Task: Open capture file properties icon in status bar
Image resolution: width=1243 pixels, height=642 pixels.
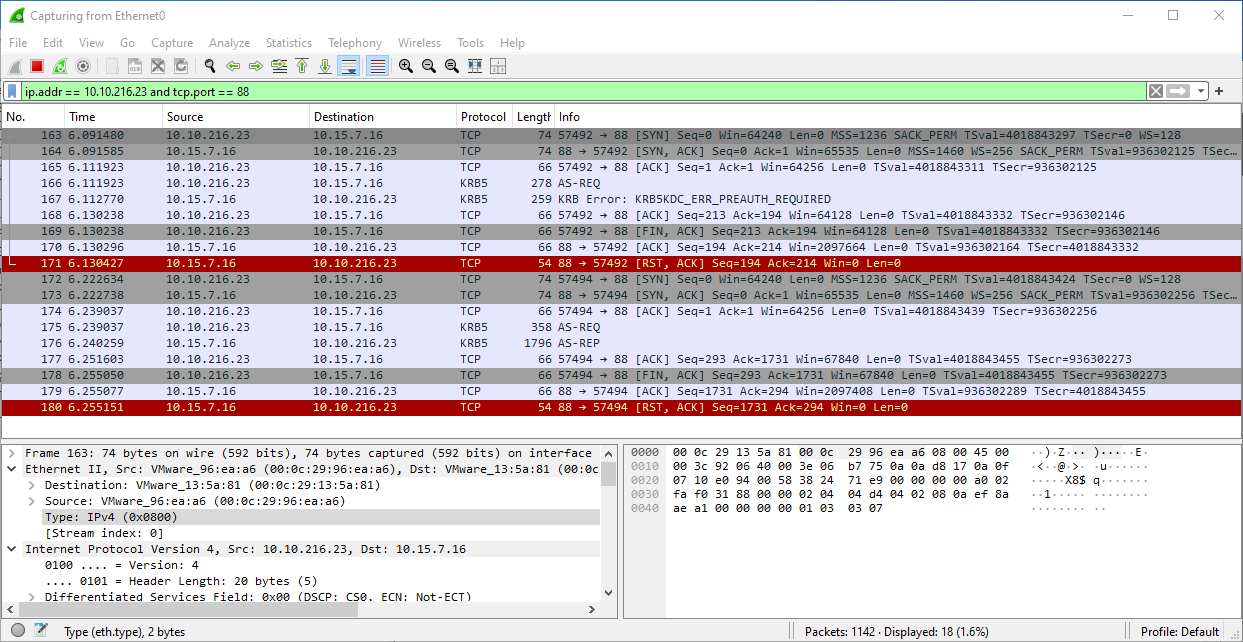Action: (x=41, y=631)
